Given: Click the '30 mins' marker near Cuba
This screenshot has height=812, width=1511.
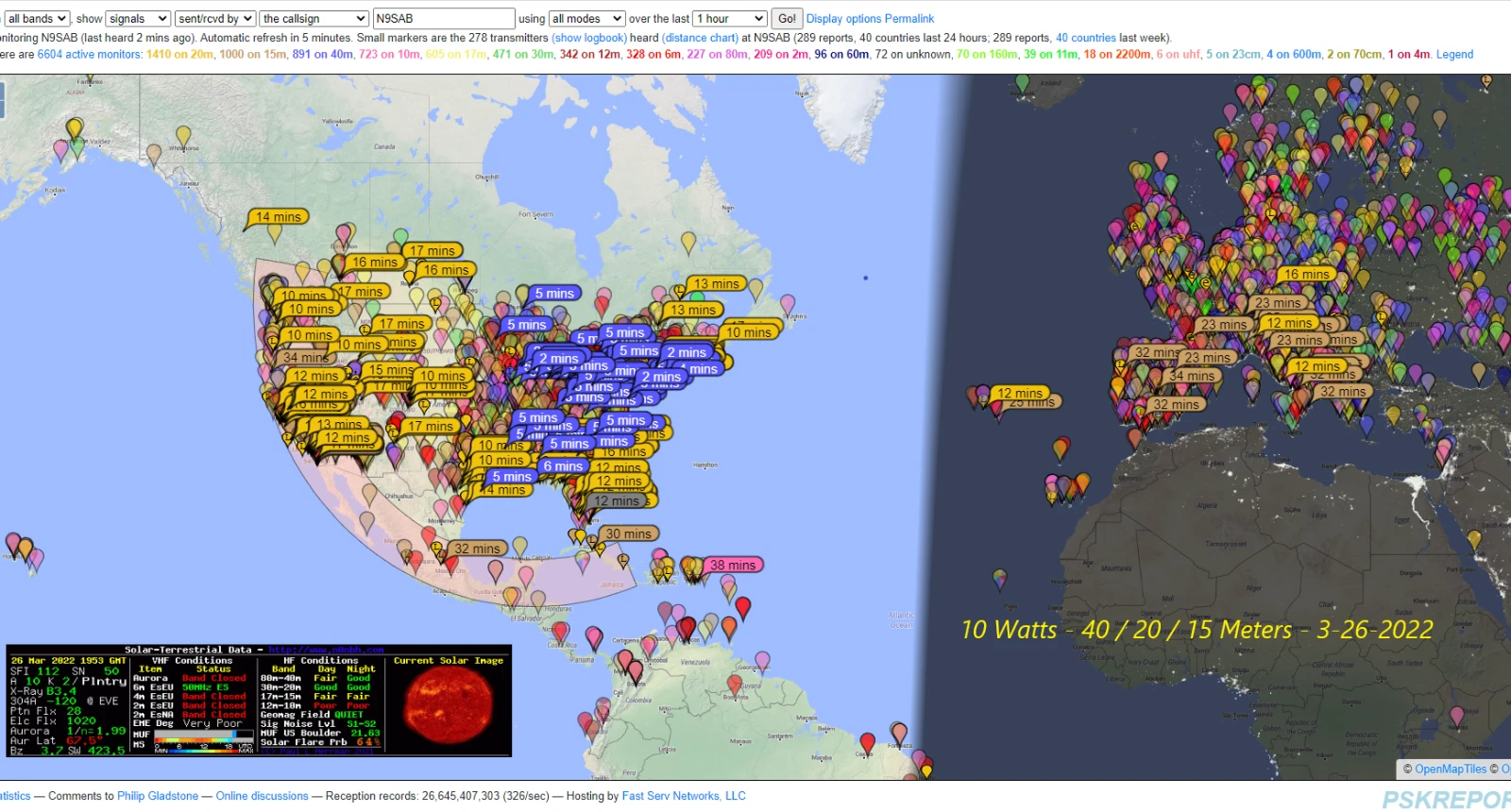Looking at the screenshot, I should 628,534.
